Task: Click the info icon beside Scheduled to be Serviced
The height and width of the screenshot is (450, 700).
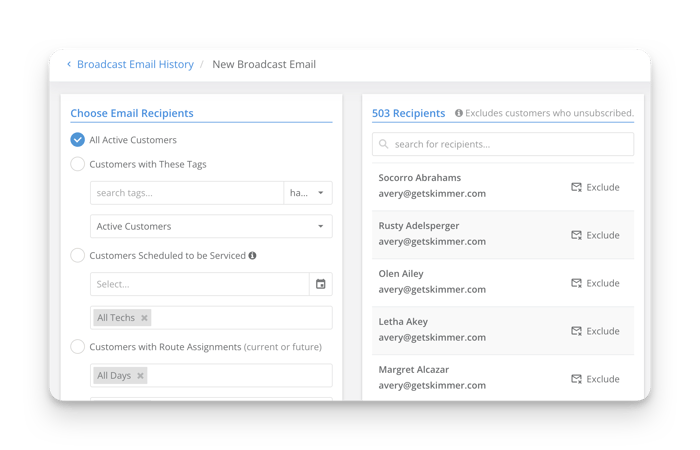Action: point(252,255)
